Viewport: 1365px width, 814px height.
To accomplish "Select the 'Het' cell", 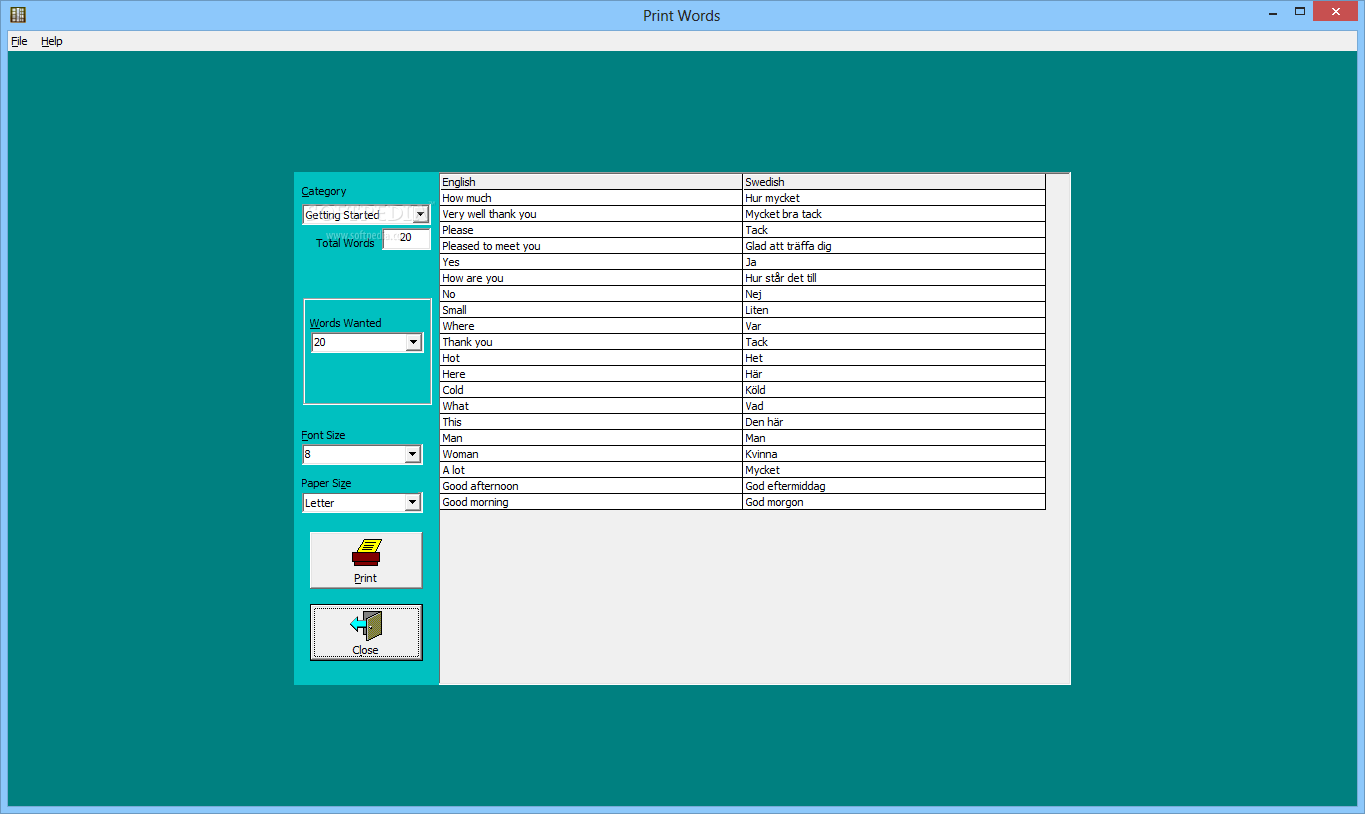I will point(894,358).
